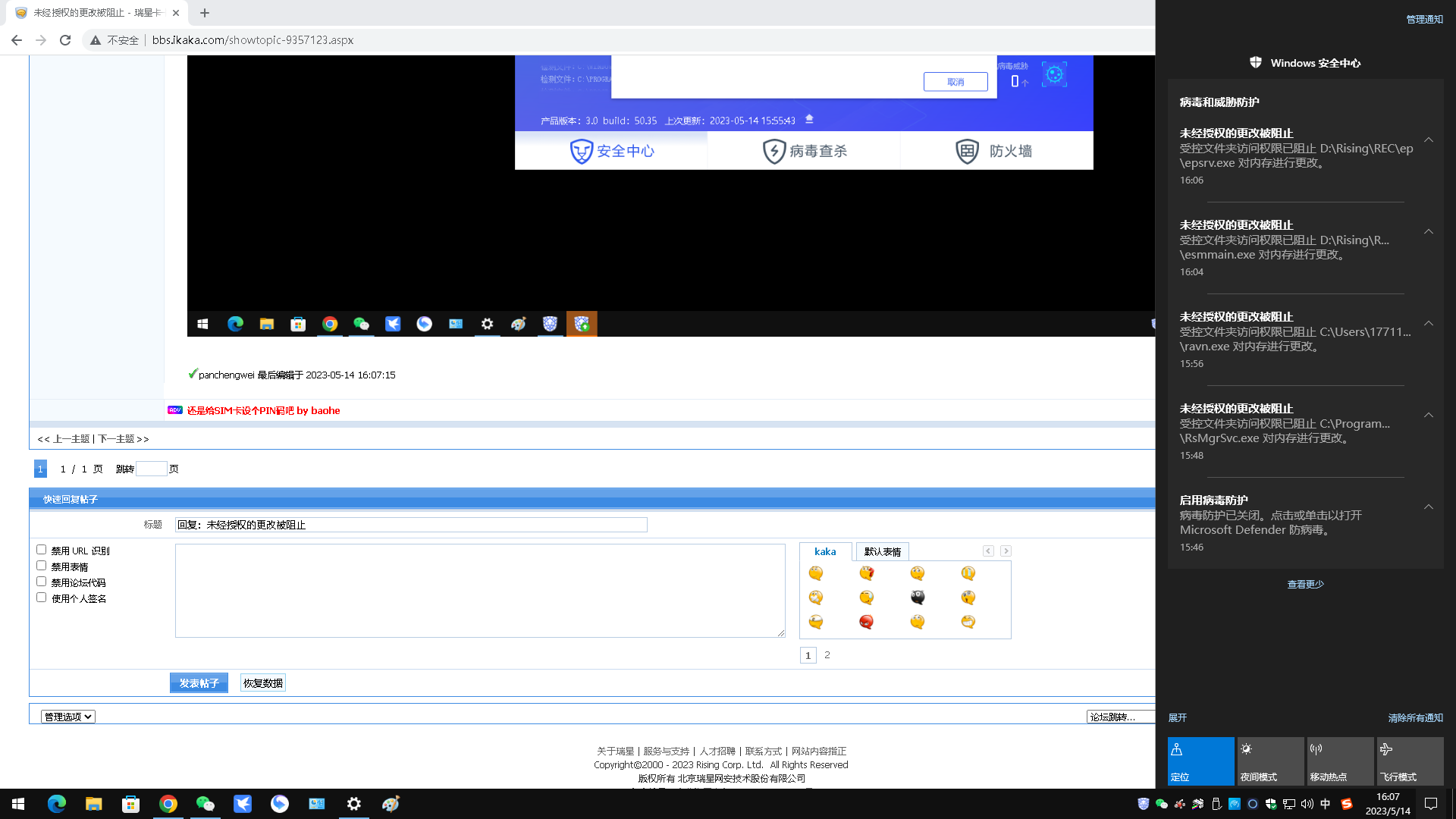Open Microsoft Edge from the taskbar
1456x819 pixels.
[x=57, y=804]
